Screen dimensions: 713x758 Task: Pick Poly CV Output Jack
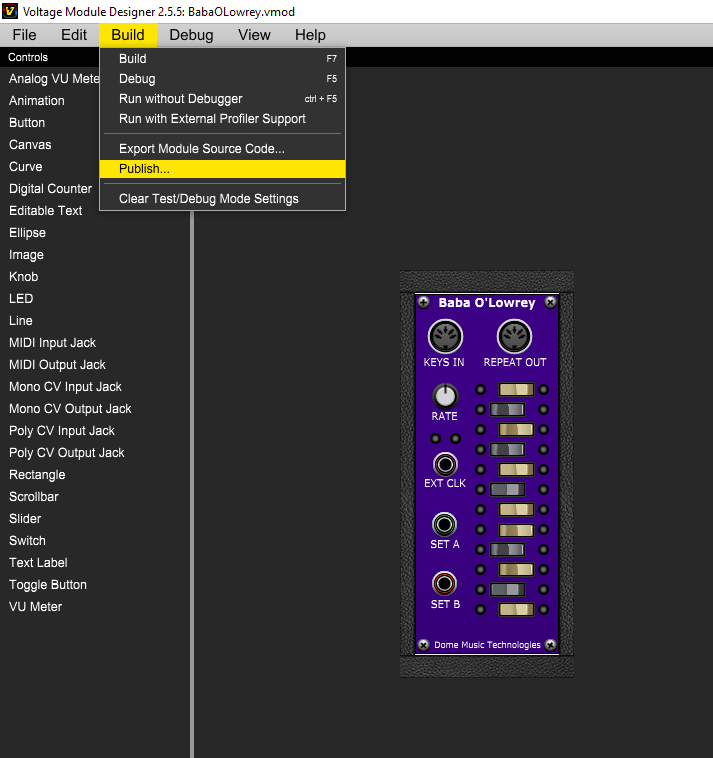(67, 452)
